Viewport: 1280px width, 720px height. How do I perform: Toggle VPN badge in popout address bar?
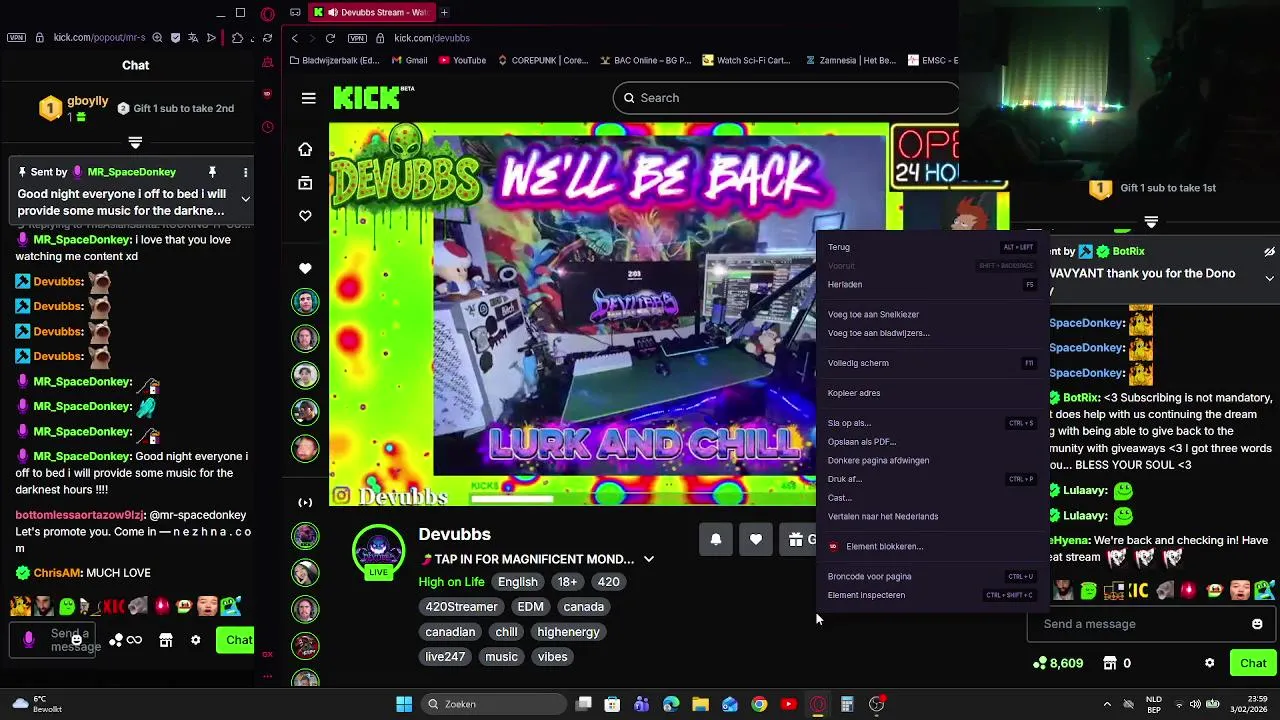16,38
